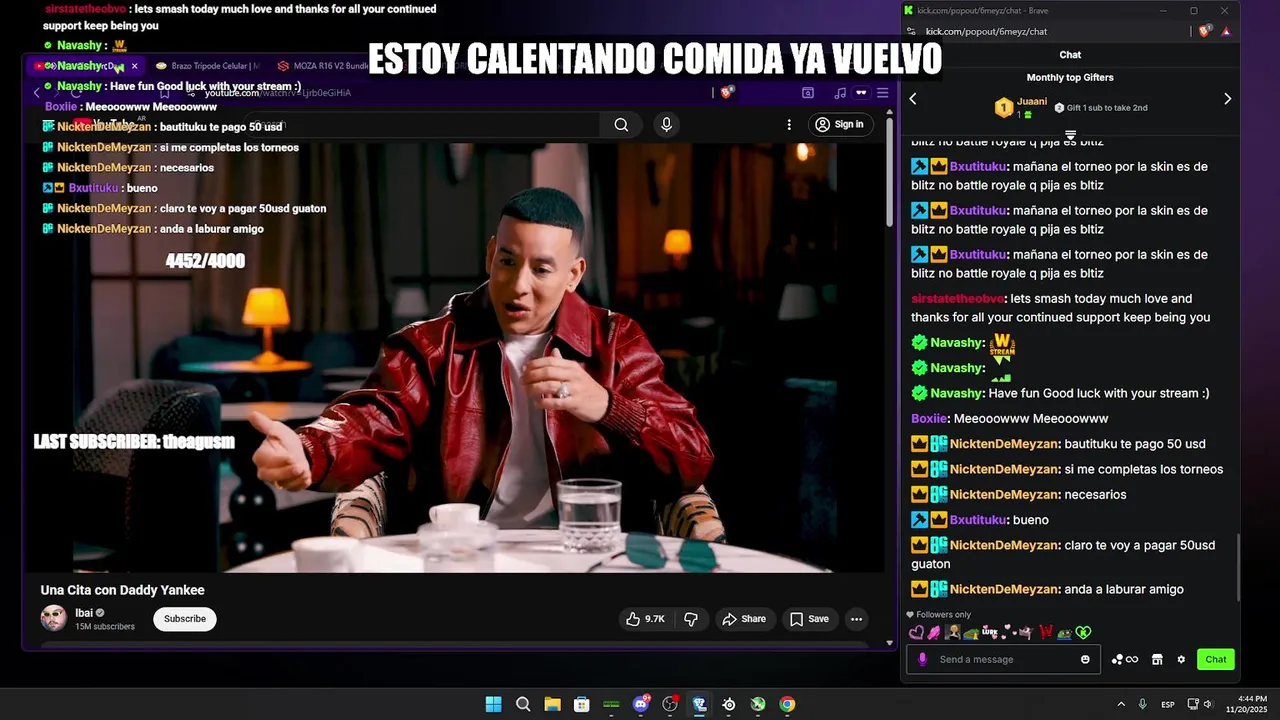Like the Daddy Yankee video
Viewport: 1280px width, 720px height.
pyautogui.click(x=645, y=619)
